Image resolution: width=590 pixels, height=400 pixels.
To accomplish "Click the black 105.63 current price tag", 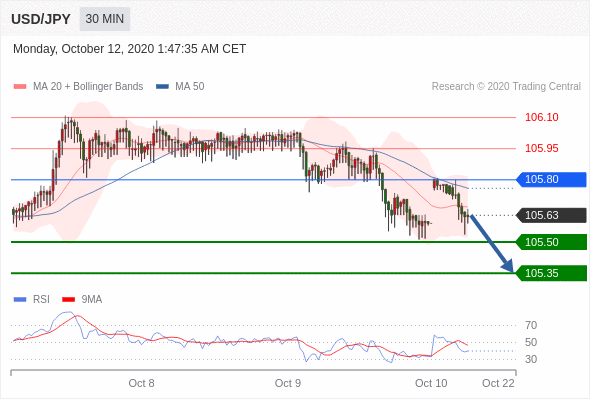I will 551,215.
